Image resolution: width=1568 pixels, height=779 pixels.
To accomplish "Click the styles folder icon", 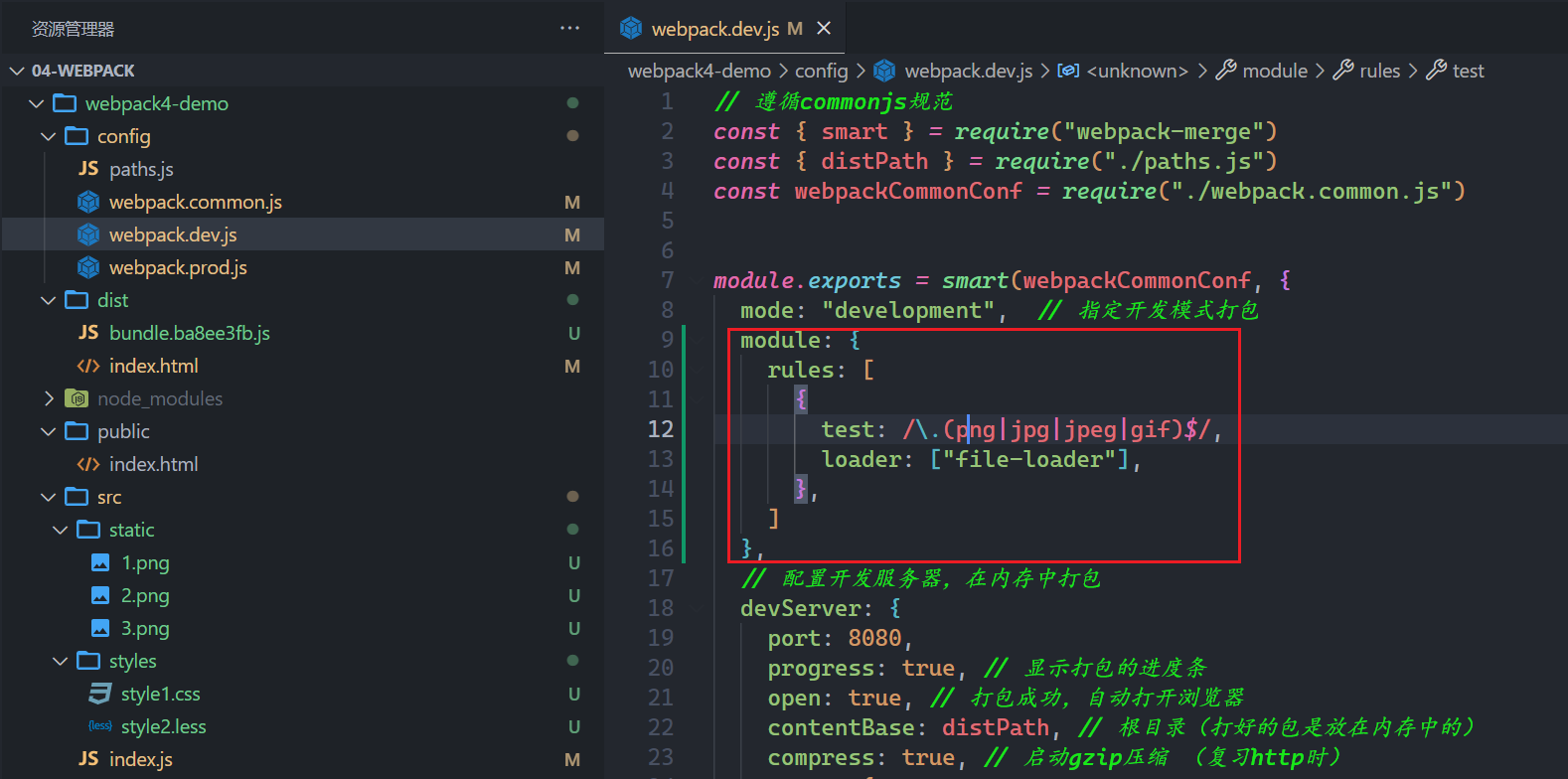I will pyautogui.click(x=88, y=661).
